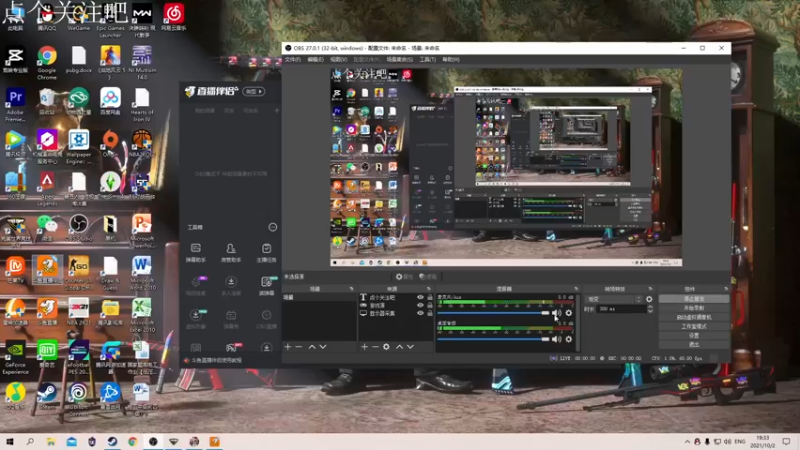Click 停止推流 stop streaming button
Image resolution: width=800 pixels, height=450 pixels.
[694, 299]
